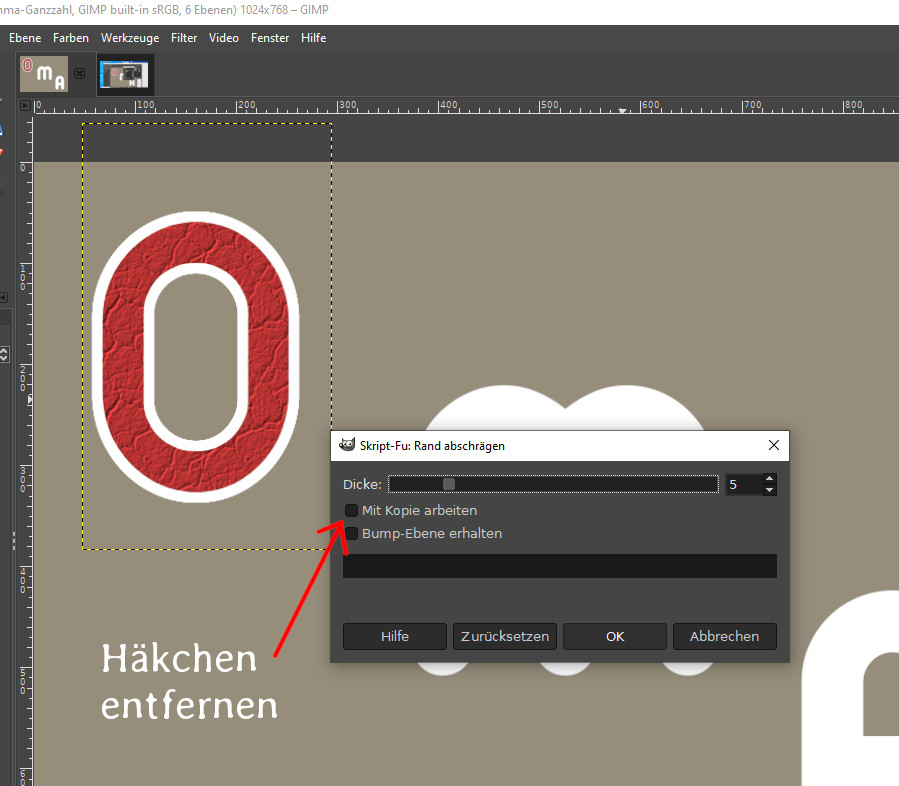
Task: Close the first image tab with X icon
Action: coord(80,74)
